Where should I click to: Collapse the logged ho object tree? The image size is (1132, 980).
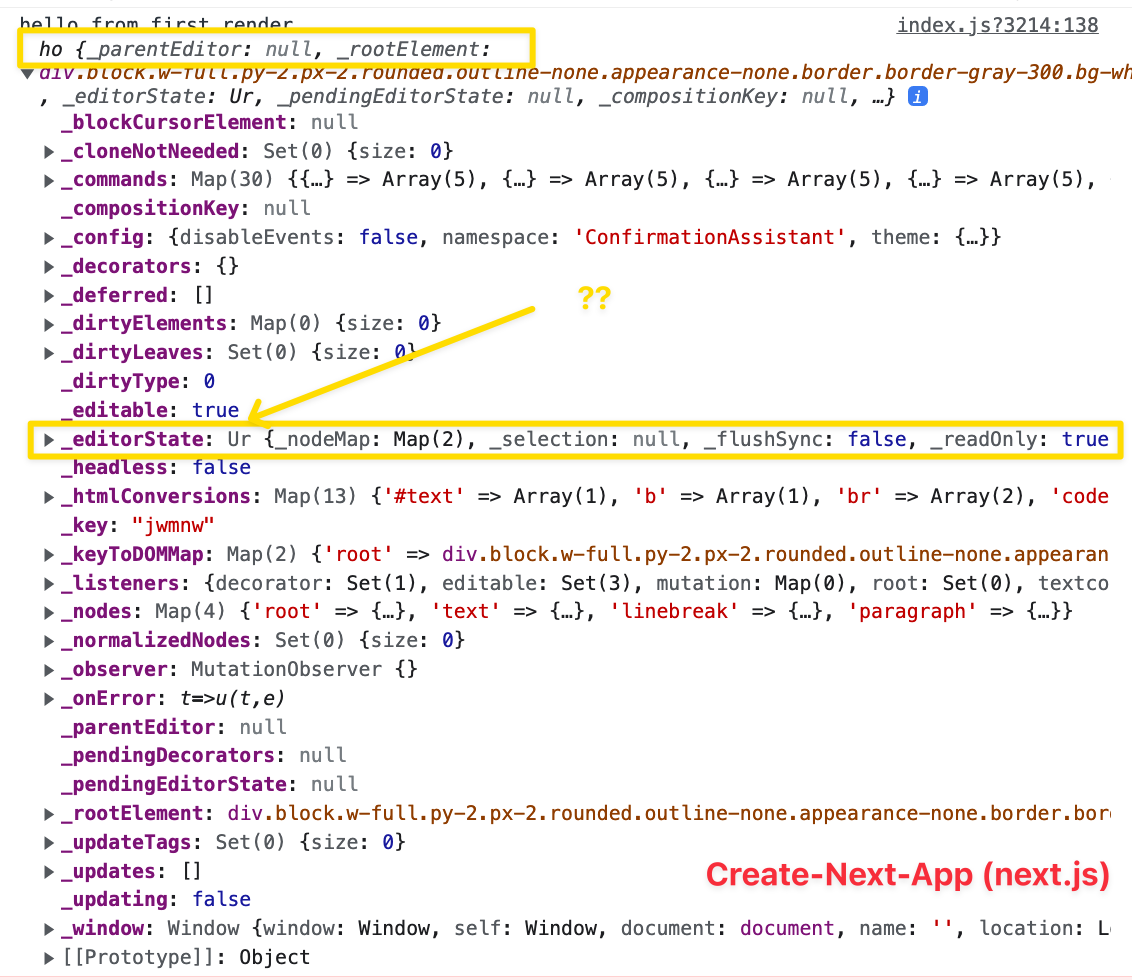pos(27,73)
